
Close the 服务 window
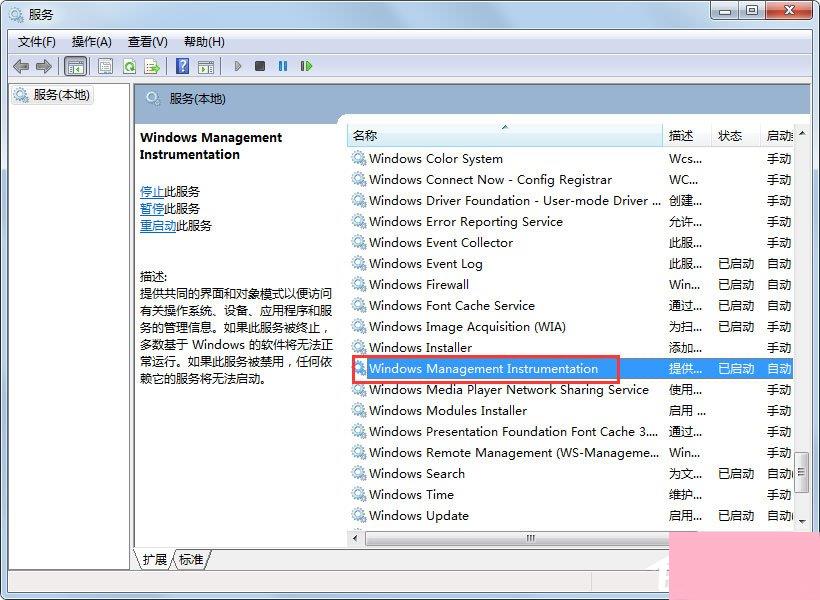point(790,11)
